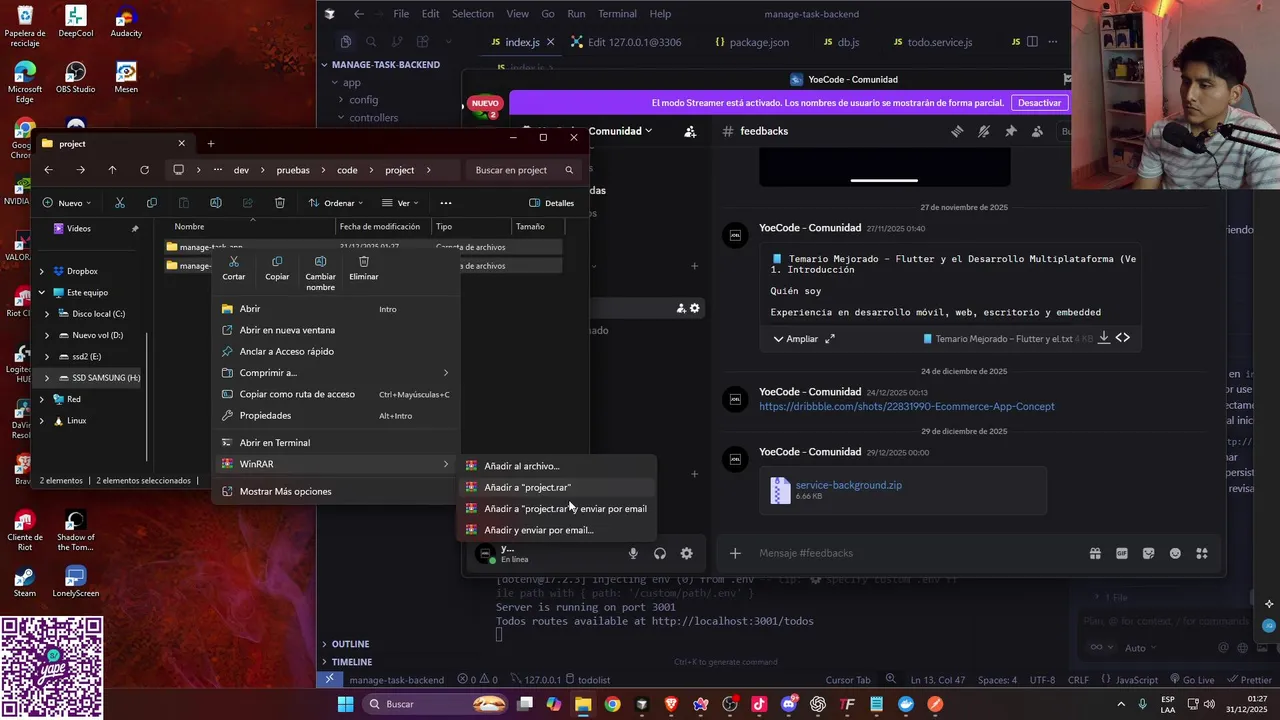1280x720 pixels.
Task: Open Discord user settings gear
Action: (686, 553)
